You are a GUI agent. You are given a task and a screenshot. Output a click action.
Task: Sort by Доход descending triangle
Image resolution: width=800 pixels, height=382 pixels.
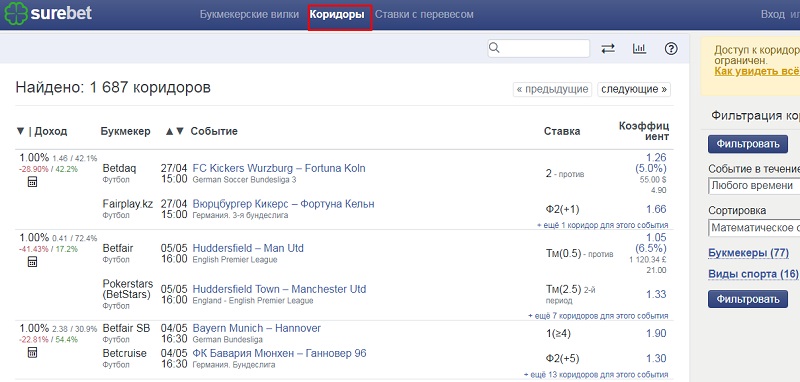20,131
